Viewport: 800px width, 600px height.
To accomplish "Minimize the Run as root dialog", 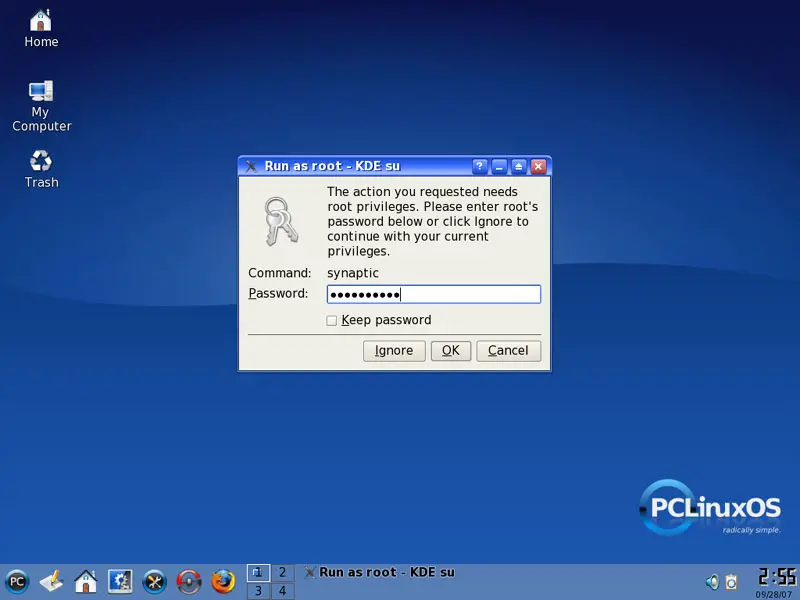I will click(x=499, y=166).
